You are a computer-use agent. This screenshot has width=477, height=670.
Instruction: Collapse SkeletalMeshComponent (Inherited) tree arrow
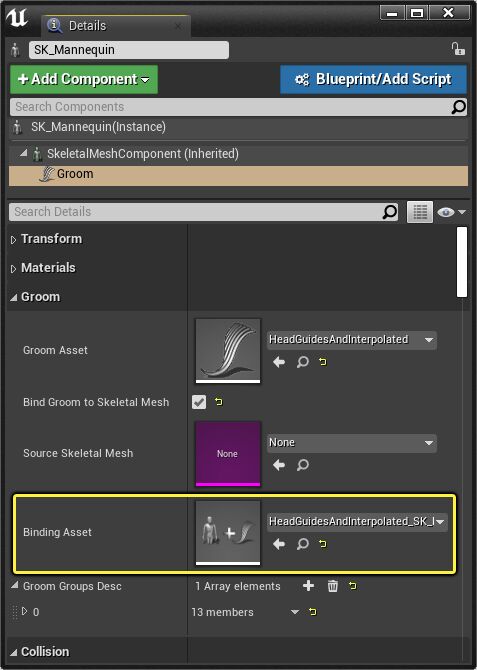[x=24, y=153]
